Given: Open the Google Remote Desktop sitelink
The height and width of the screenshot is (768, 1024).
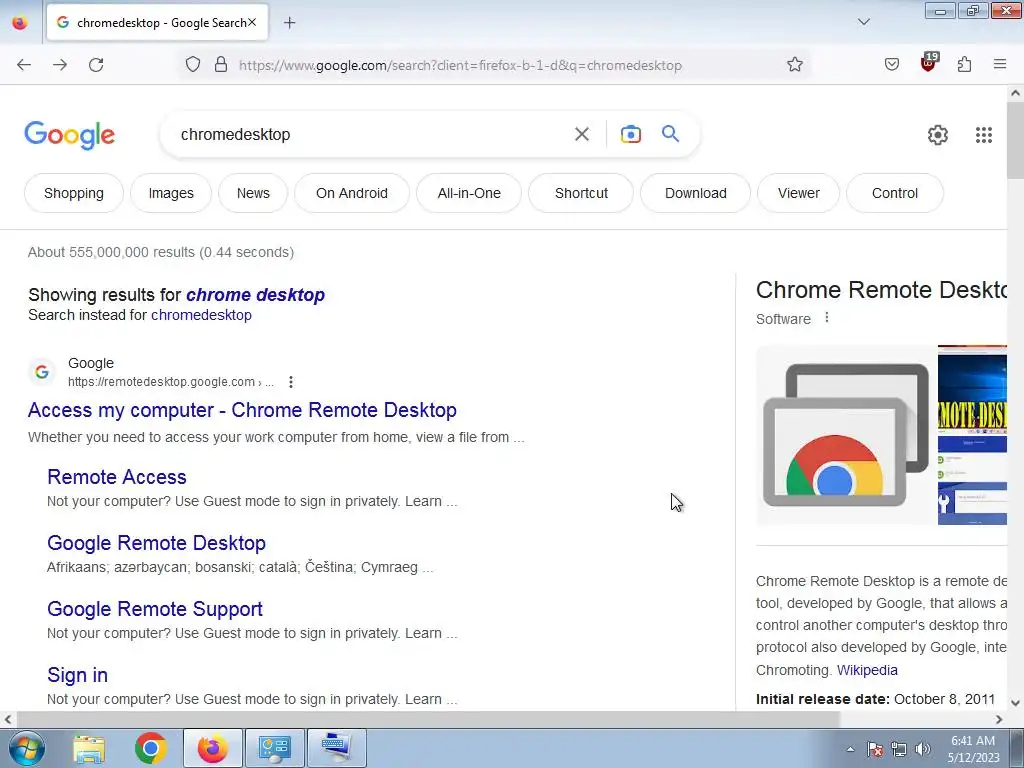Looking at the screenshot, I should 156,543.
